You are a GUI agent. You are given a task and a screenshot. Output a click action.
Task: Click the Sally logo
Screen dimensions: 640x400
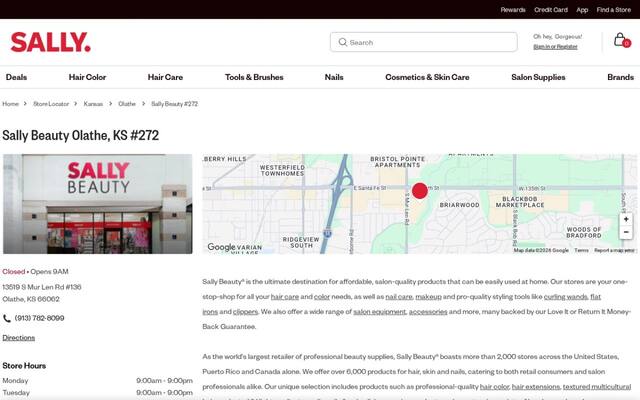pos(51,42)
